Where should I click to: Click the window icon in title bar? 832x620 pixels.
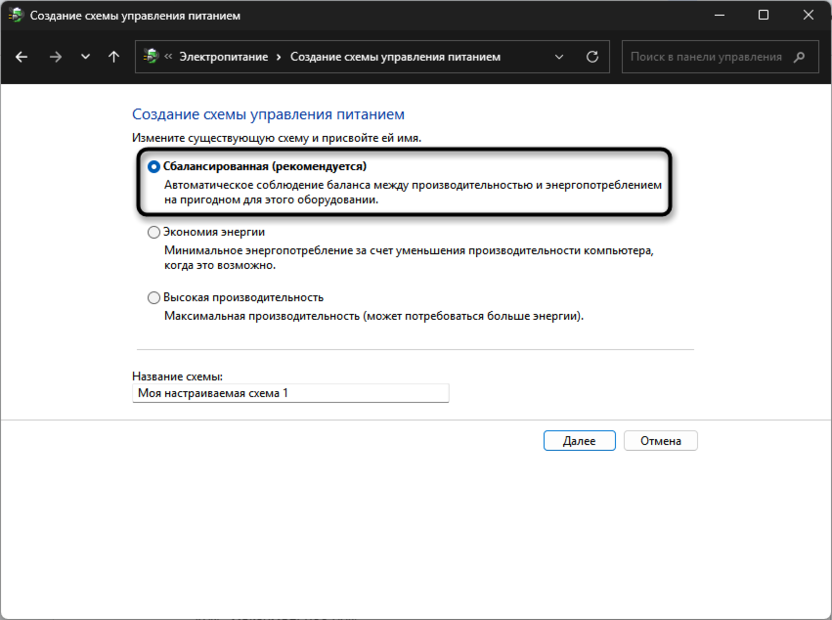[15, 16]
